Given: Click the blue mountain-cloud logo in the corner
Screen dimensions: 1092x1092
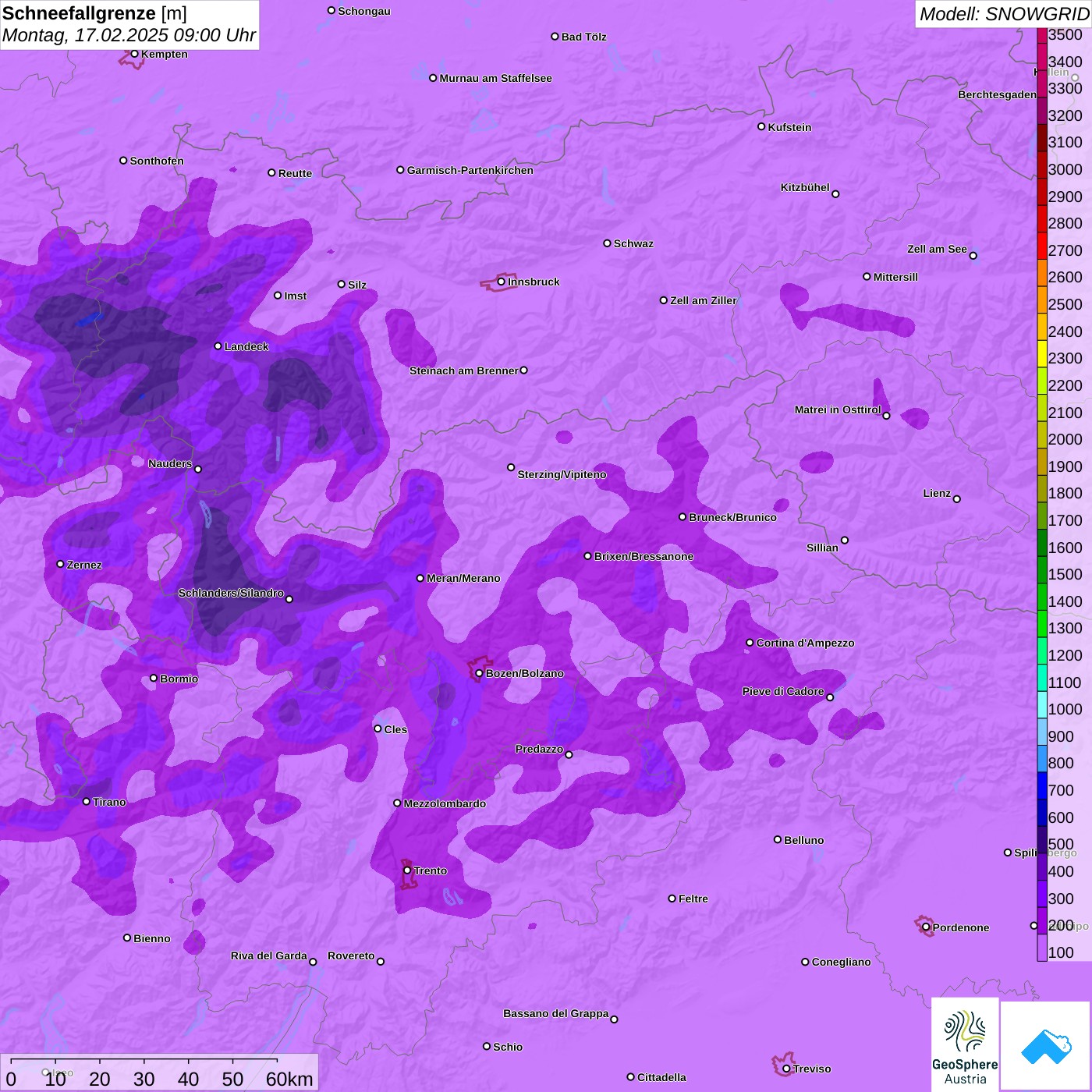Looking at the screenshot, I should point(1045,1045).
